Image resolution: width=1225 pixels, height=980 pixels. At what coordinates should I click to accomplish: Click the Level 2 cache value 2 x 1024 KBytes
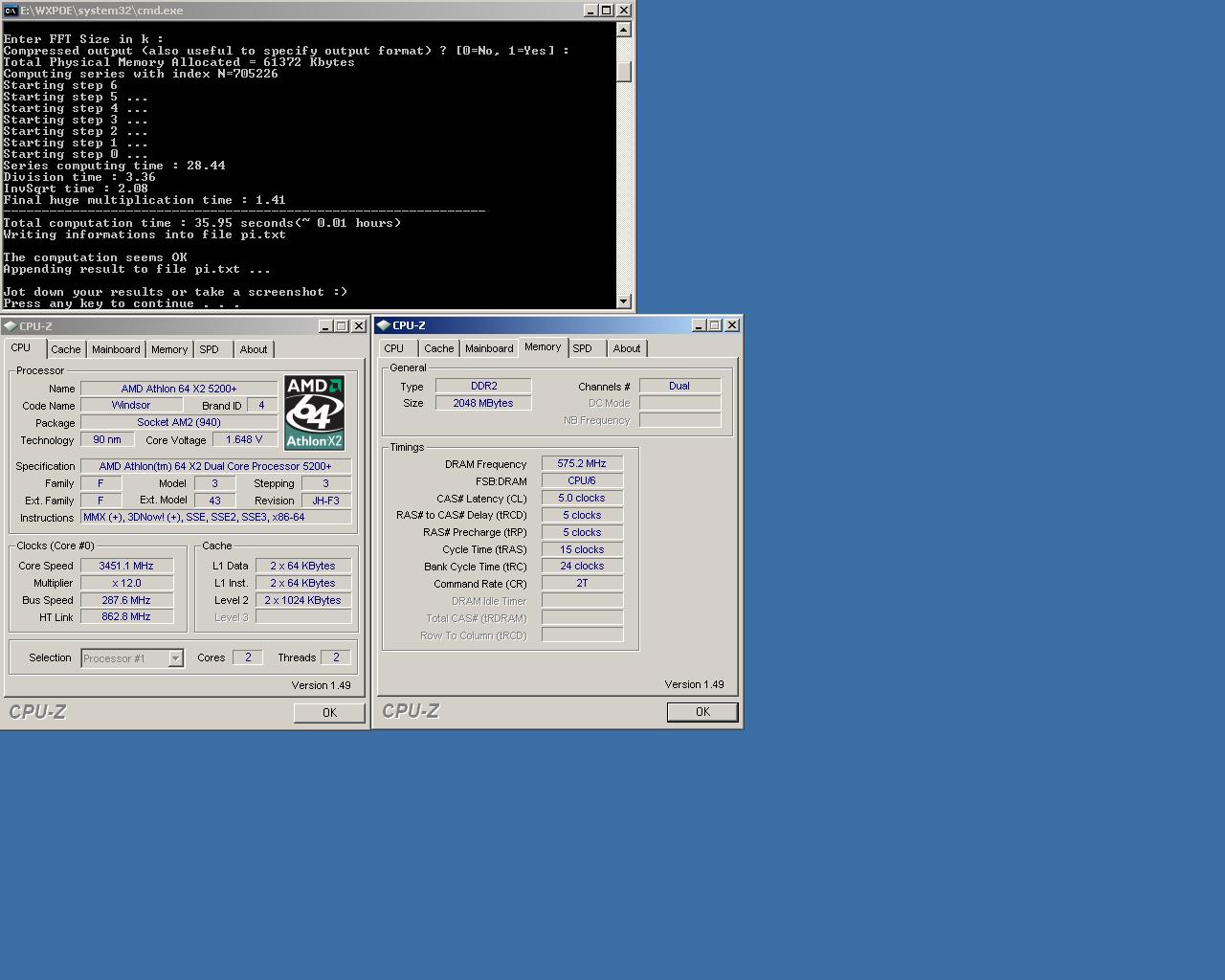pyautogui.click(x=303, y=600)
